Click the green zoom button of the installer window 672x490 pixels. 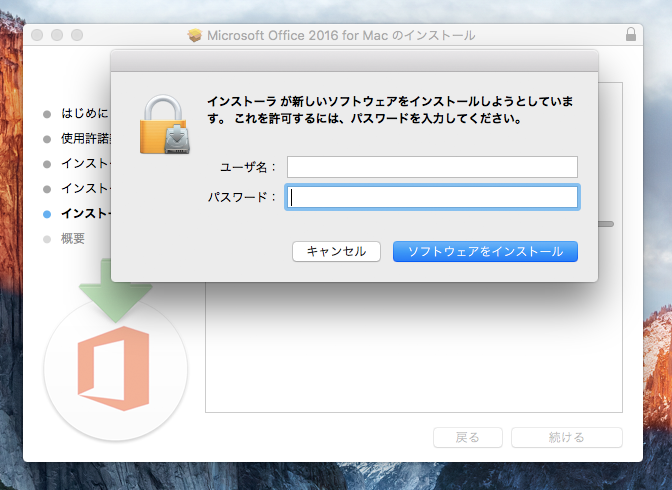coord(77,35)
